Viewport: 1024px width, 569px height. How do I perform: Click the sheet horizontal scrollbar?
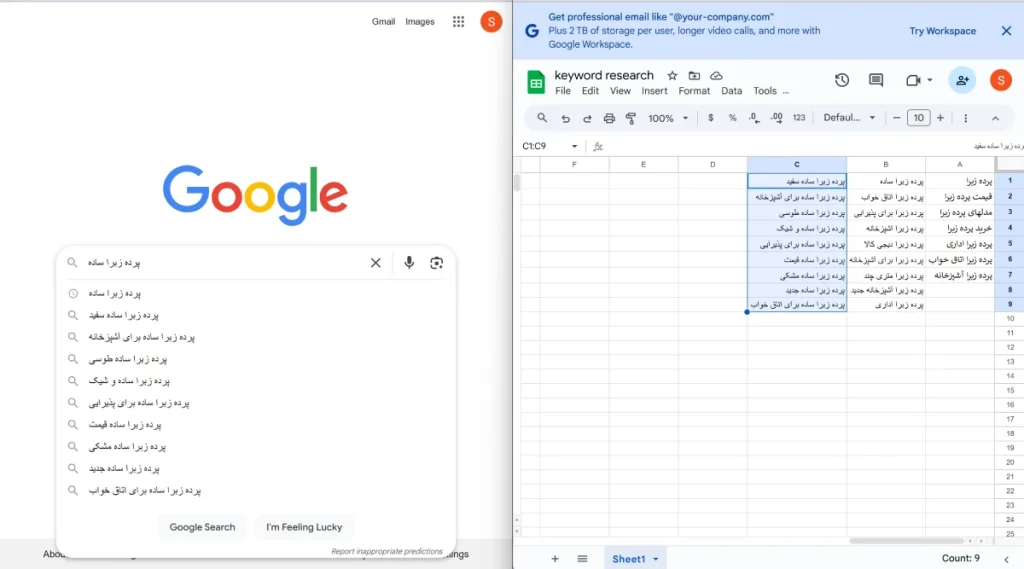pos(906,541)
